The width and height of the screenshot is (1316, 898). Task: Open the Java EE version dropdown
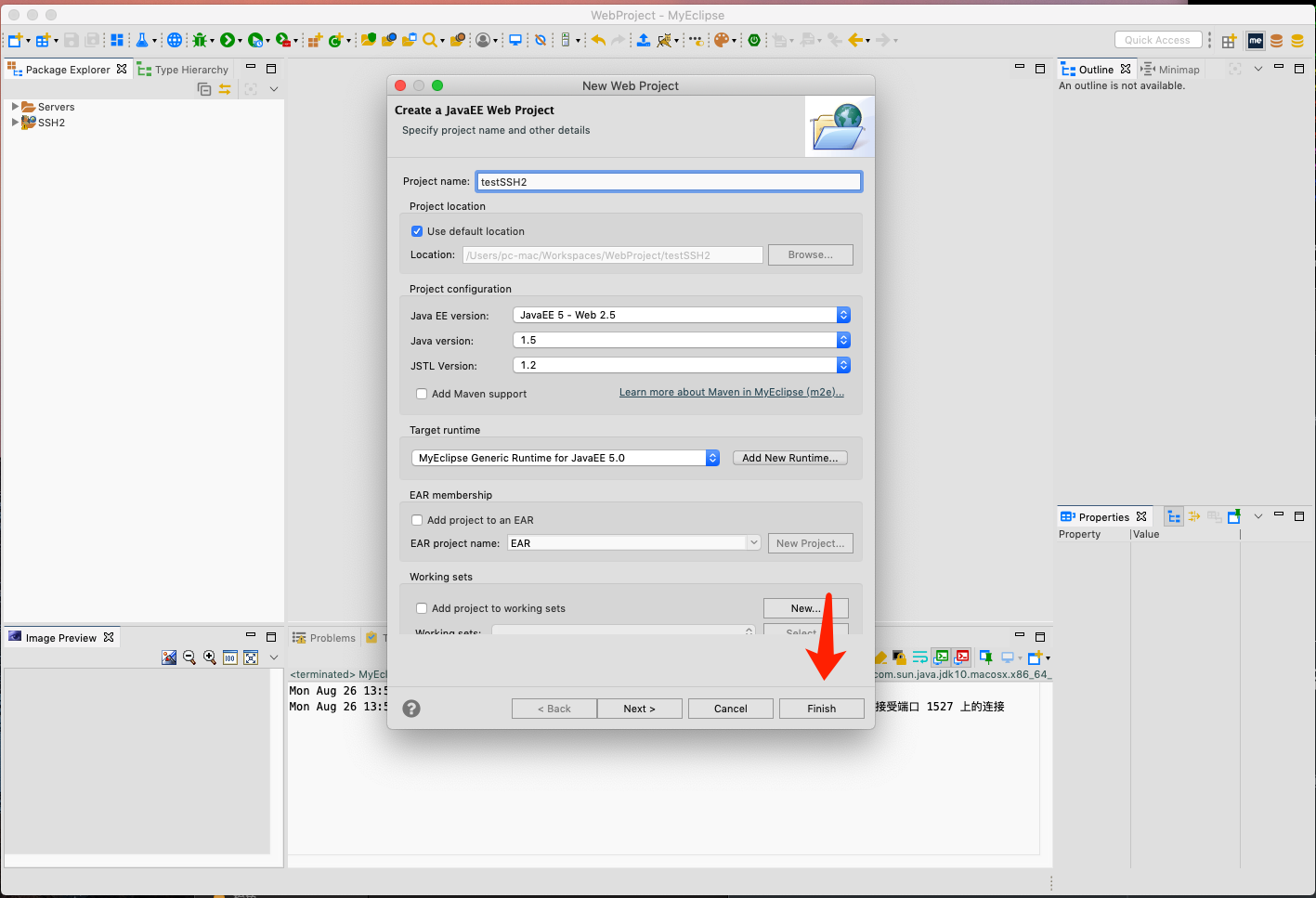coord(682,315)
